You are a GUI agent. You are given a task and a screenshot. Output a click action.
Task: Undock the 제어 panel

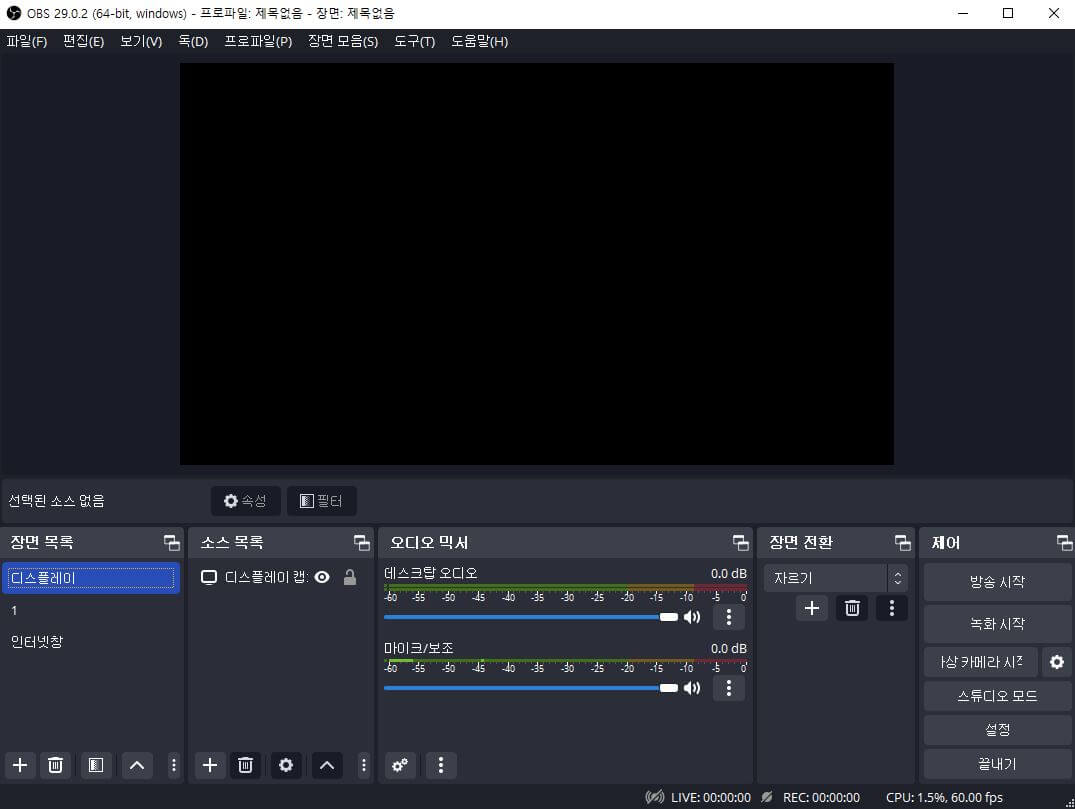[1065, 543]
